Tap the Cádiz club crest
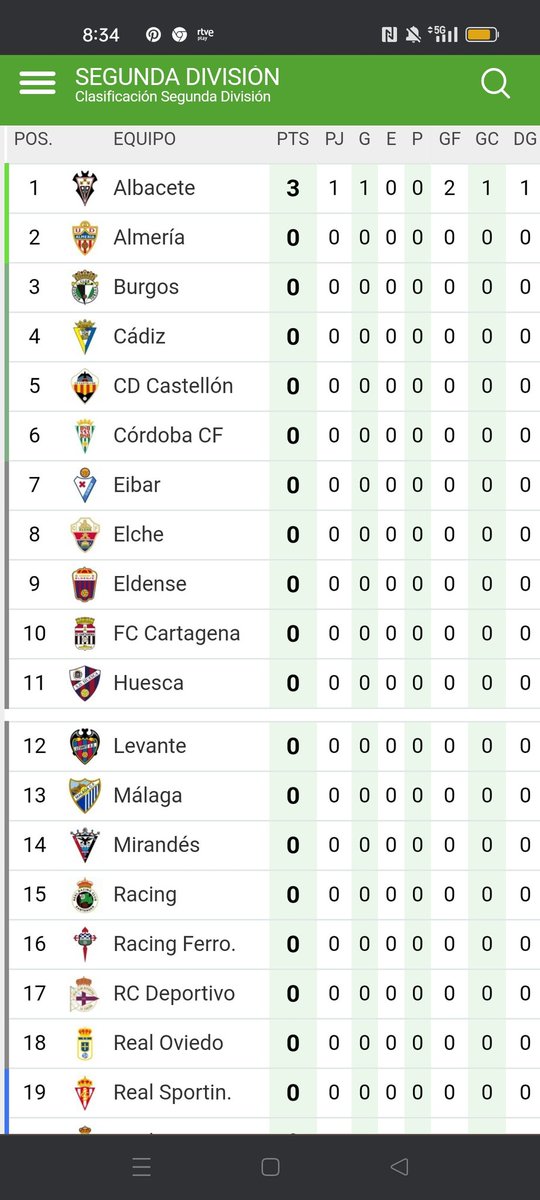Screen dimensions: 540x1200 85,336
